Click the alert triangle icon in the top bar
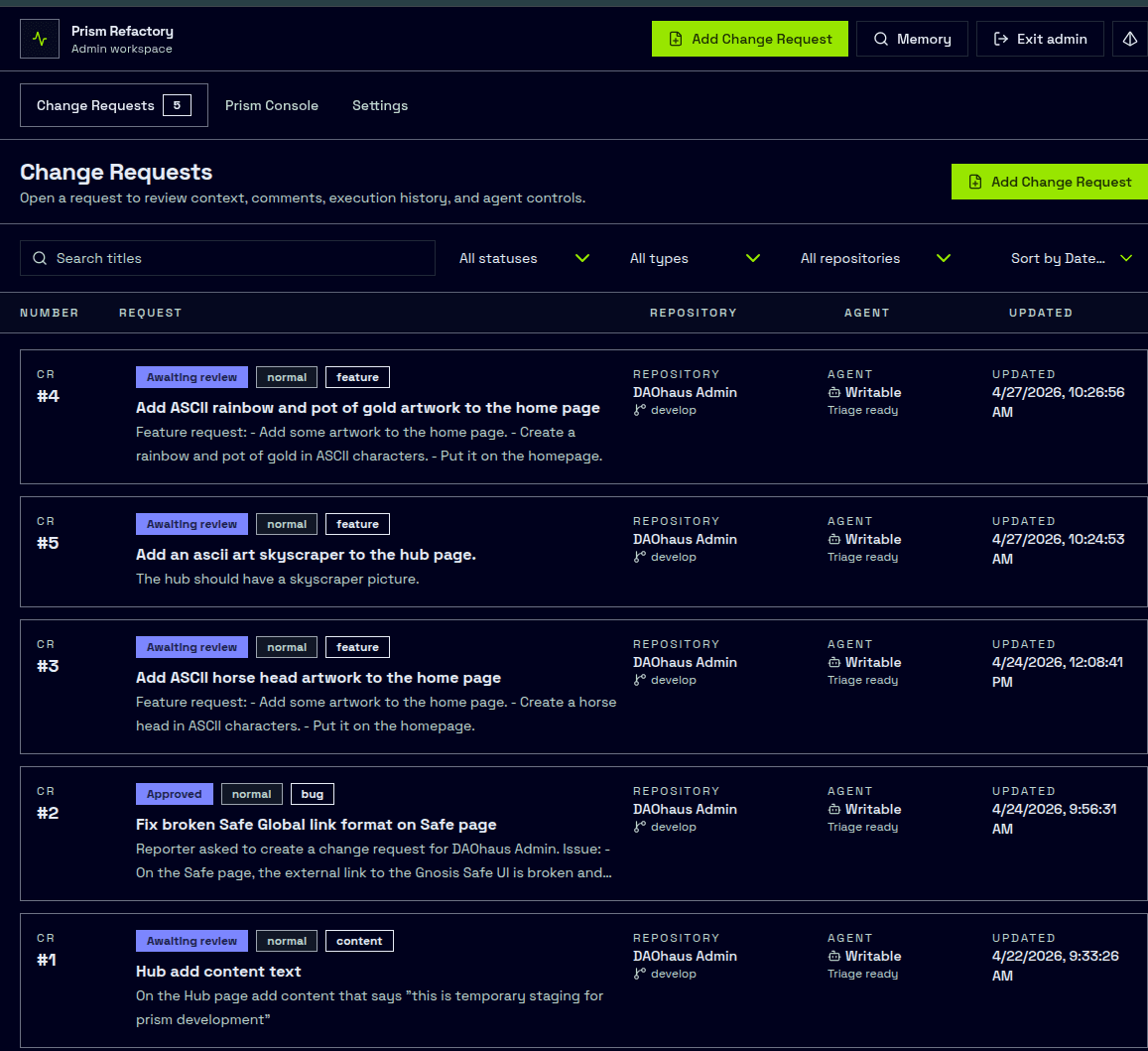 tap(1129, 39)
